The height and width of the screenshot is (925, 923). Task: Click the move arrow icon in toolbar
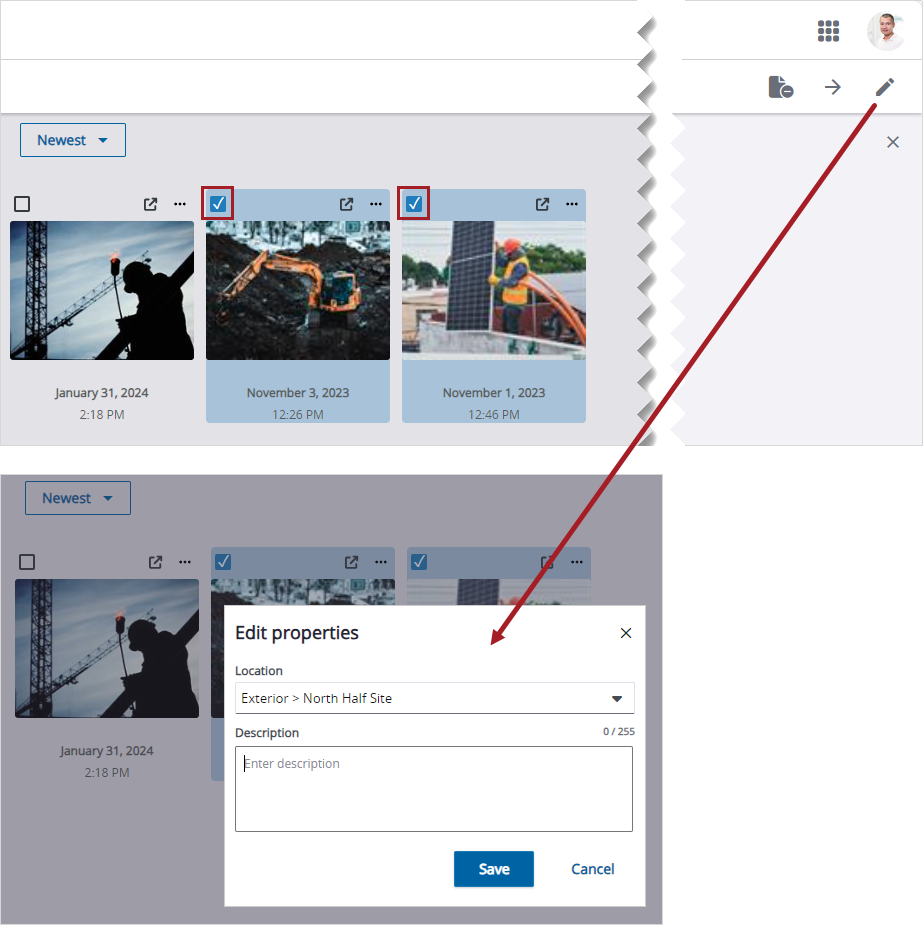pyautogui.click(x=833, y=87)
